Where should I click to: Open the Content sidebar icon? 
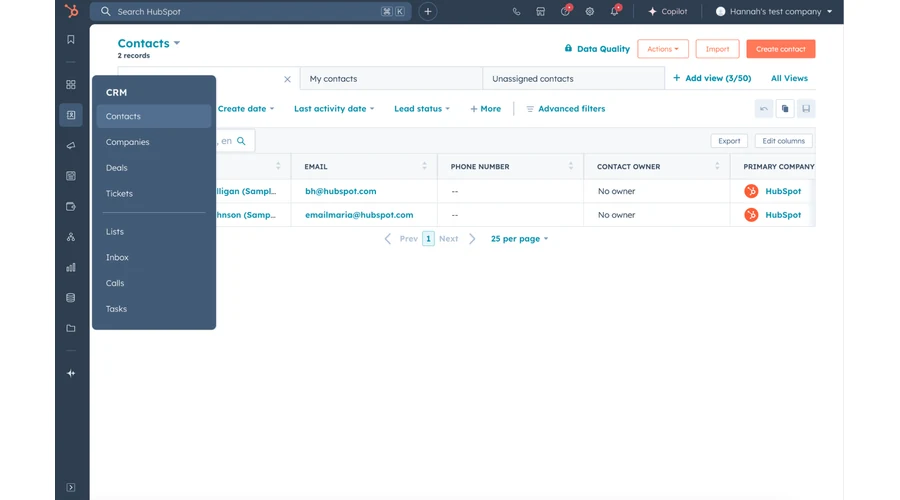71,176
